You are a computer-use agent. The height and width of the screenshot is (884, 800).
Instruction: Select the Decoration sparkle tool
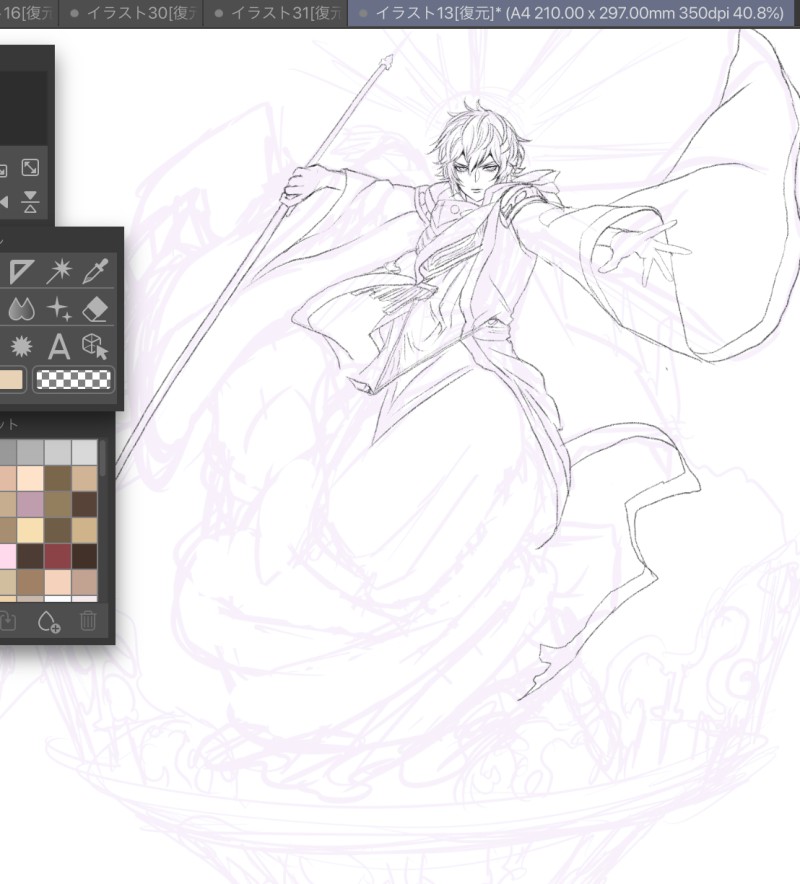pos(59,309)
